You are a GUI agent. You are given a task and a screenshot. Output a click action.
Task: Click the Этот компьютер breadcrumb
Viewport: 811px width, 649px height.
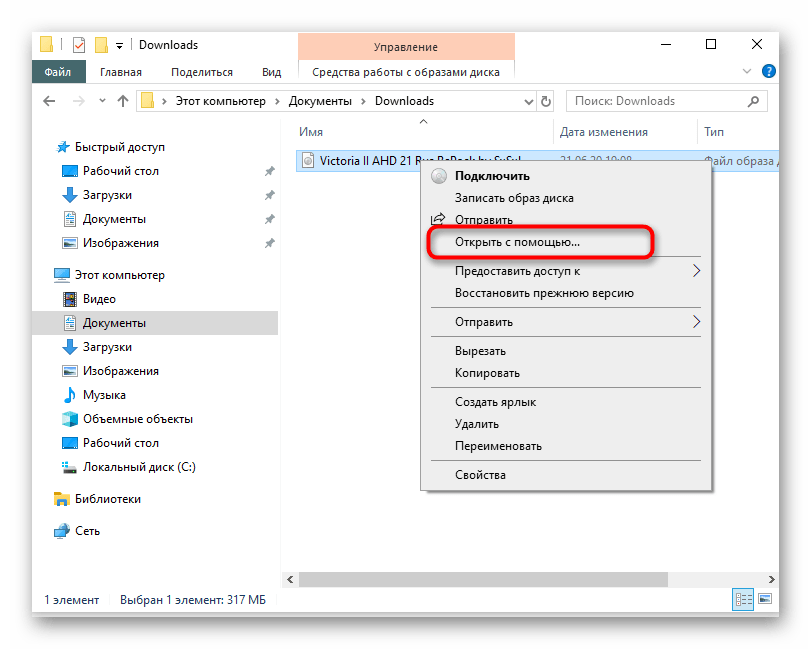(220, 101)
